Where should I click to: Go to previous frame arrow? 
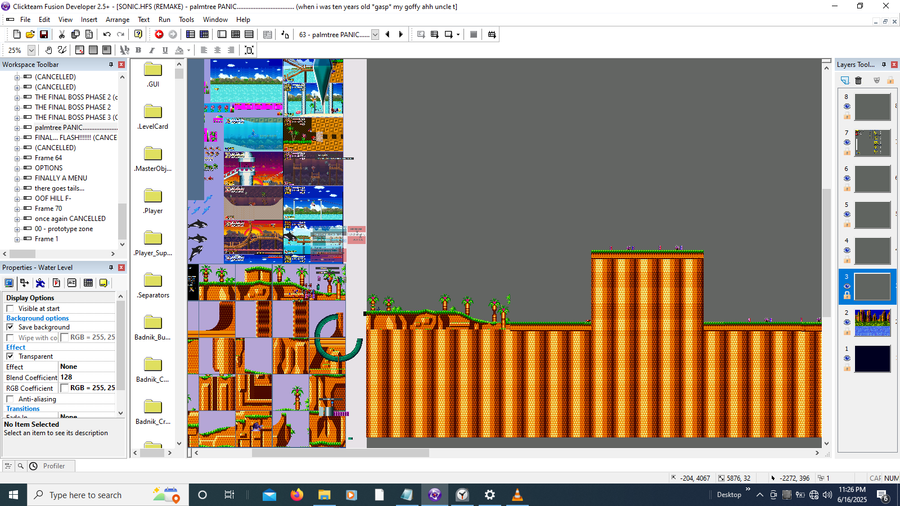click(387, 34)
